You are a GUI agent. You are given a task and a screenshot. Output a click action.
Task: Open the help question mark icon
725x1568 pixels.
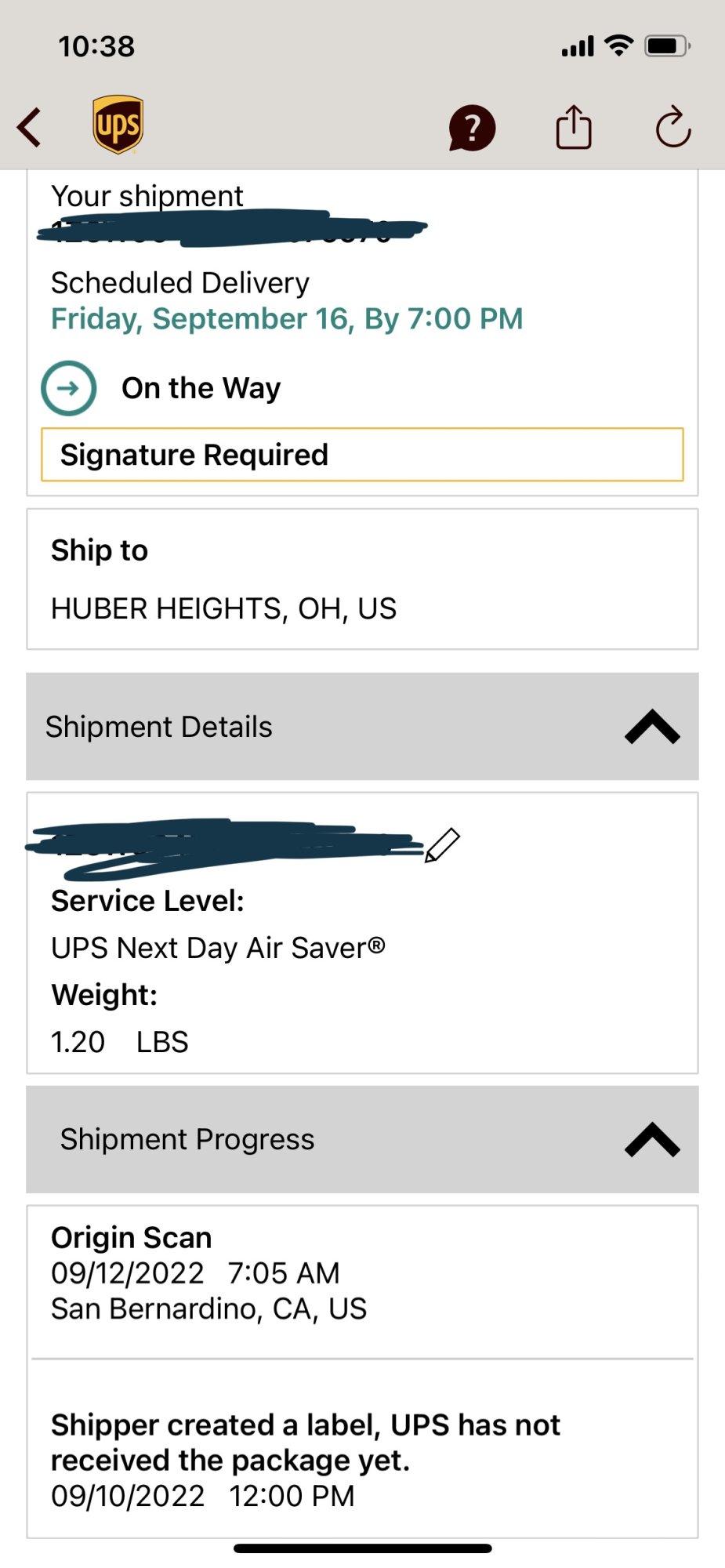click(x=472, y=128)
